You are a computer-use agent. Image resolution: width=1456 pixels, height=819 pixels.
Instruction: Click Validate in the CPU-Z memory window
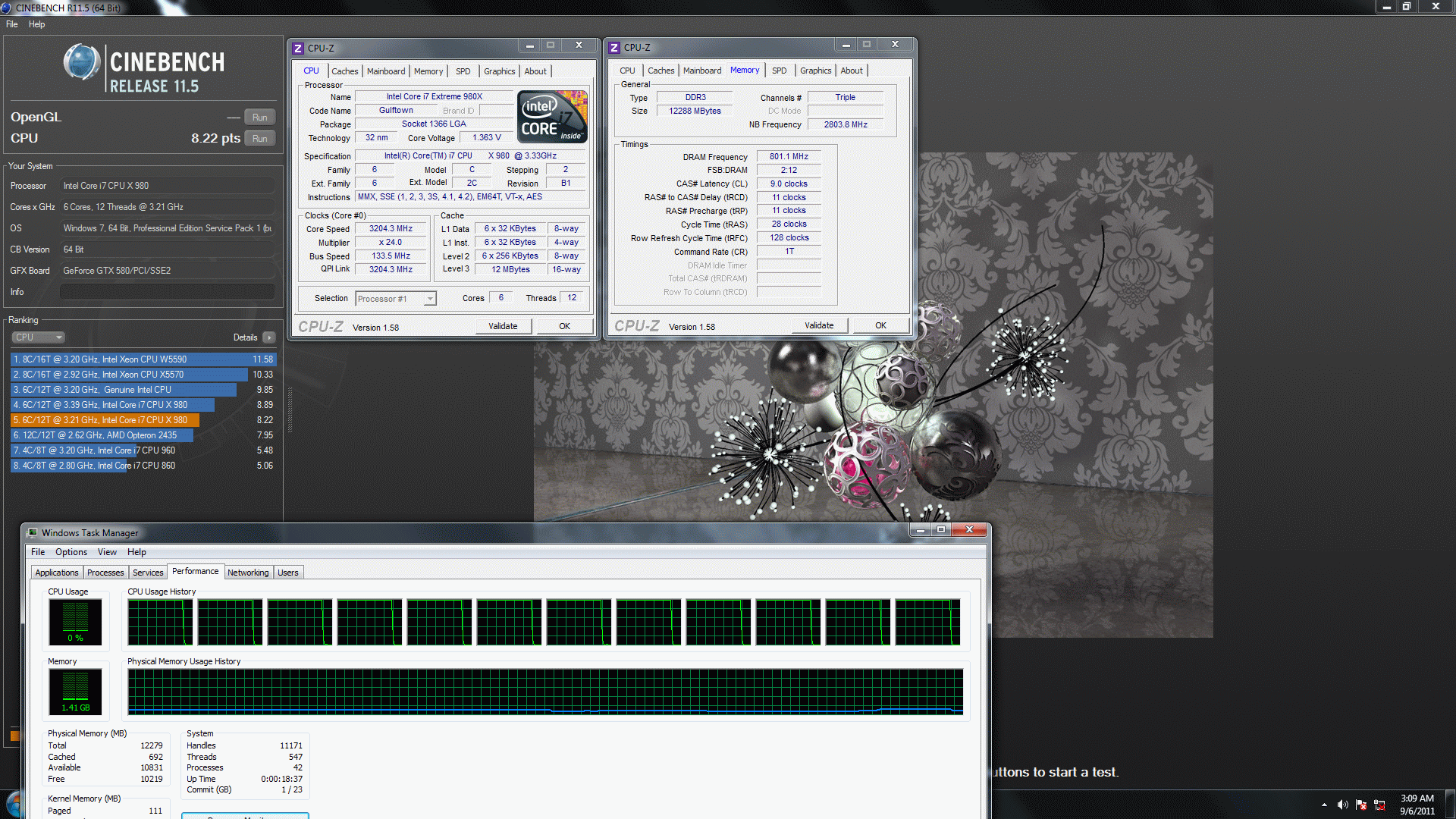(819, 325)
